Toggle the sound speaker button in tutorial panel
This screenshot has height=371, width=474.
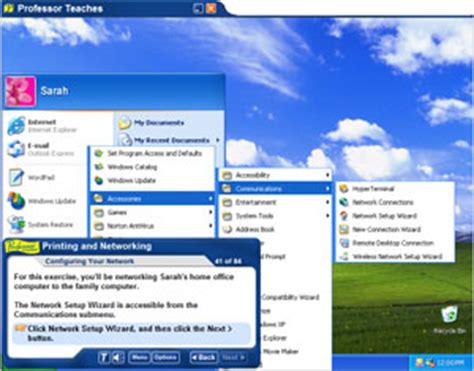(118, 358)
